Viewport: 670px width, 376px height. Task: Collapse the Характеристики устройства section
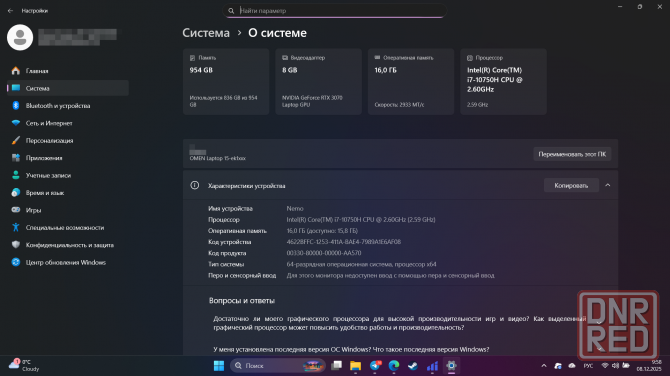(608, 185)
